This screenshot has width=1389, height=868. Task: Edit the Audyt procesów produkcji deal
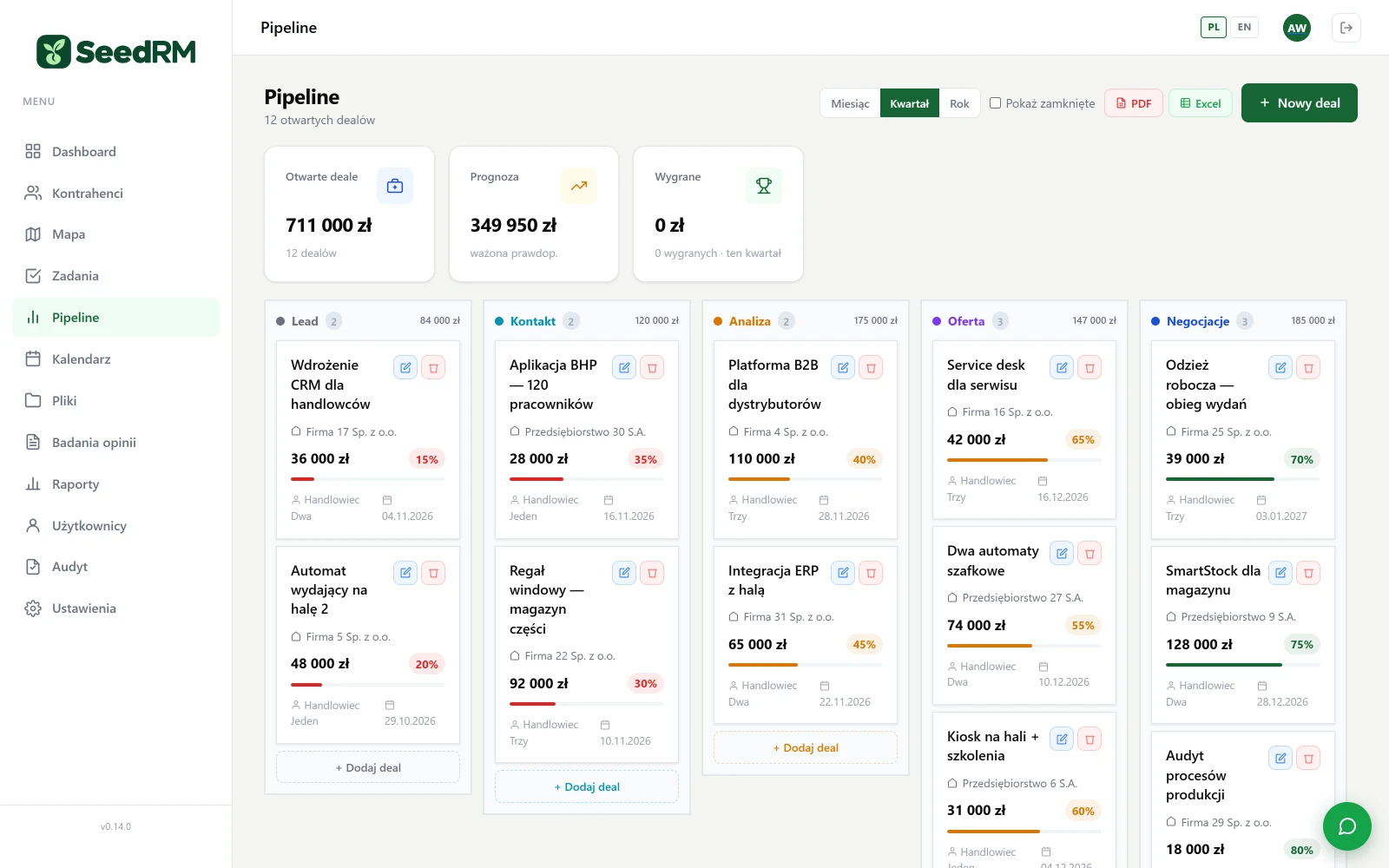(1280, 758)
